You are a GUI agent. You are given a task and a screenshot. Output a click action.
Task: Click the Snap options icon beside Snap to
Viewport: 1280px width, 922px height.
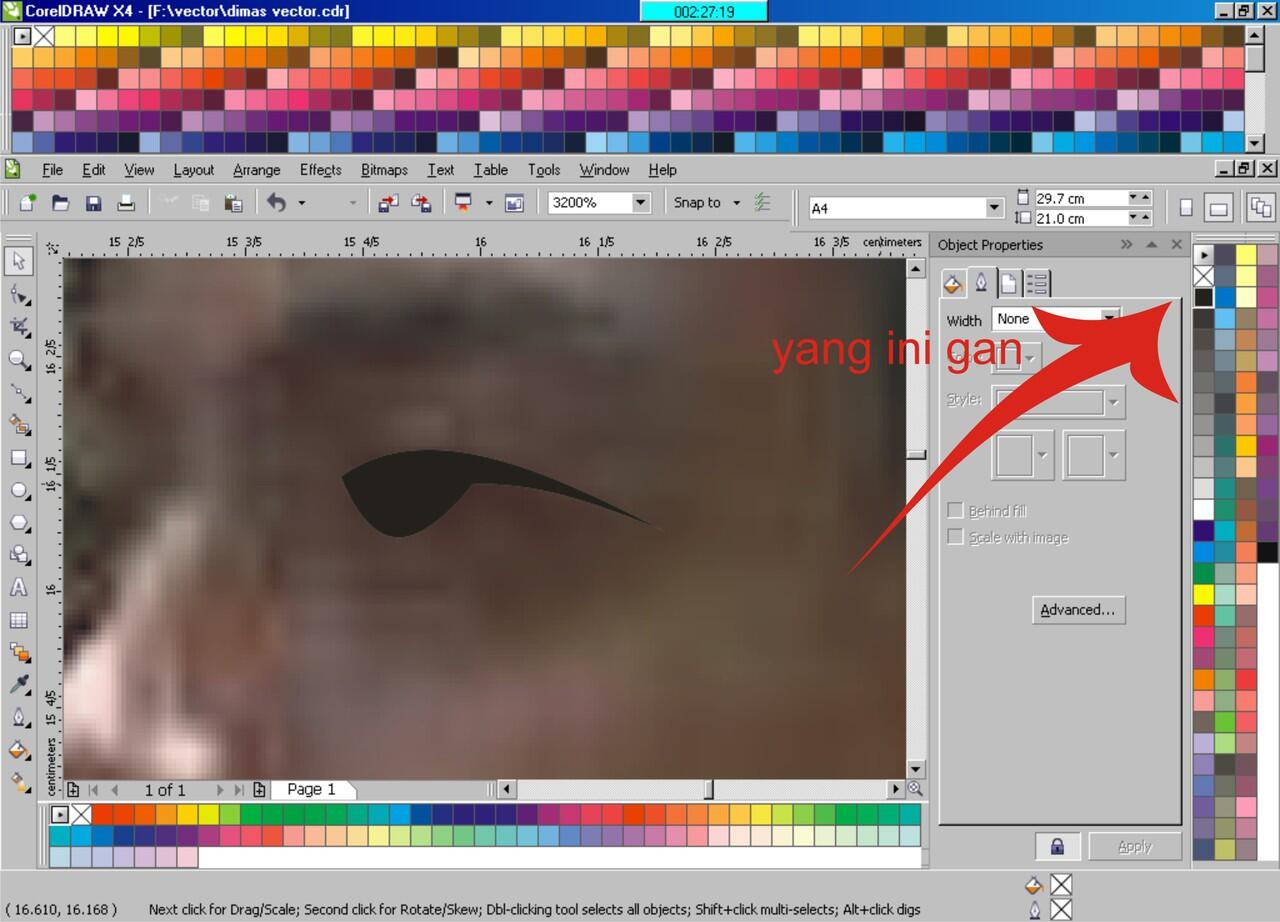point(762,203)
